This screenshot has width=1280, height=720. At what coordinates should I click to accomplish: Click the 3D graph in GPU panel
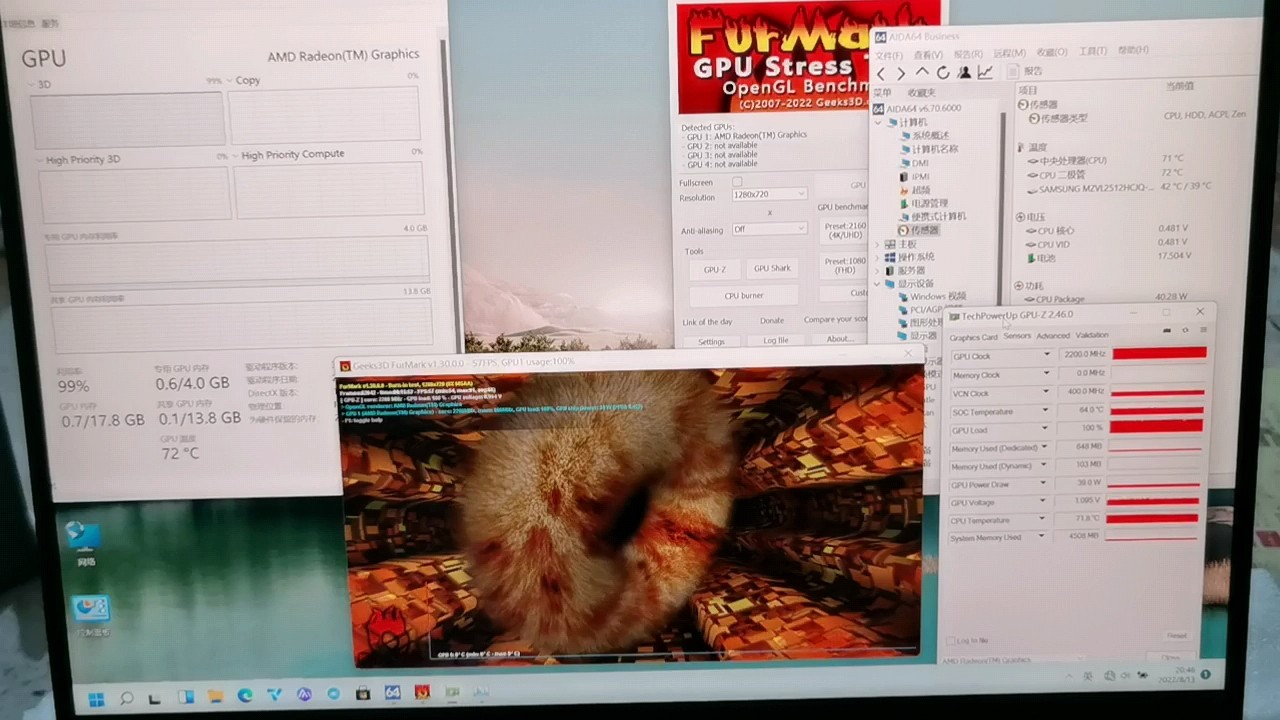click(x=127, y=120)
